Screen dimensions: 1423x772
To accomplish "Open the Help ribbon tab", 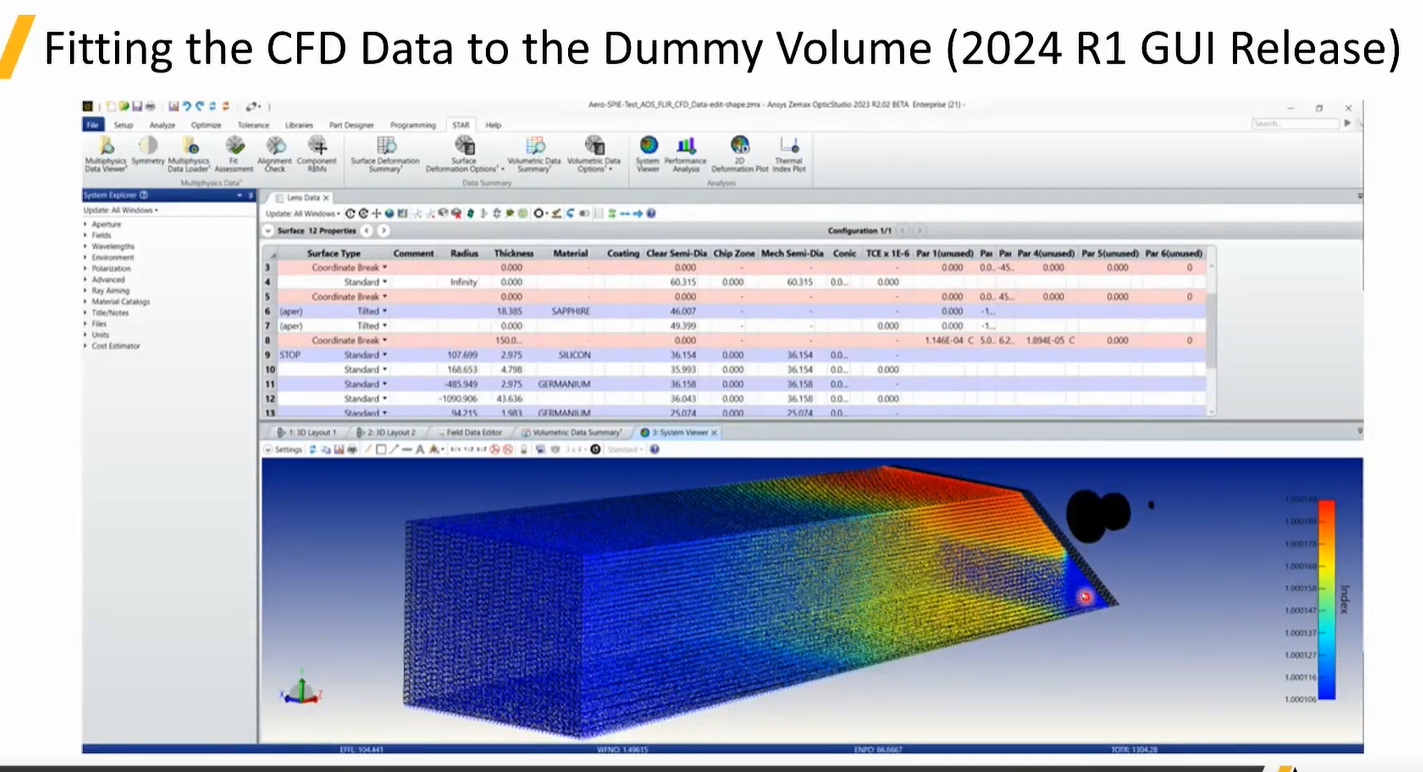I will [x=493, y=125].
